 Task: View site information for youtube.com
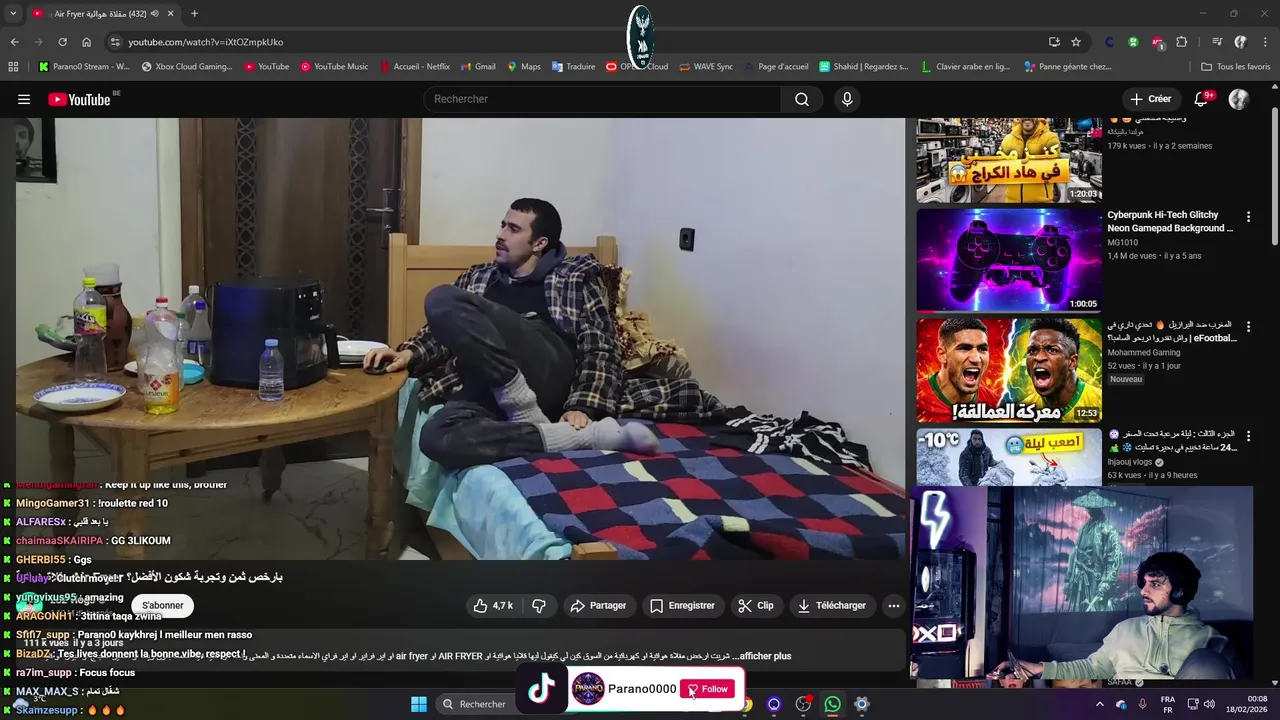click(115, 42)
